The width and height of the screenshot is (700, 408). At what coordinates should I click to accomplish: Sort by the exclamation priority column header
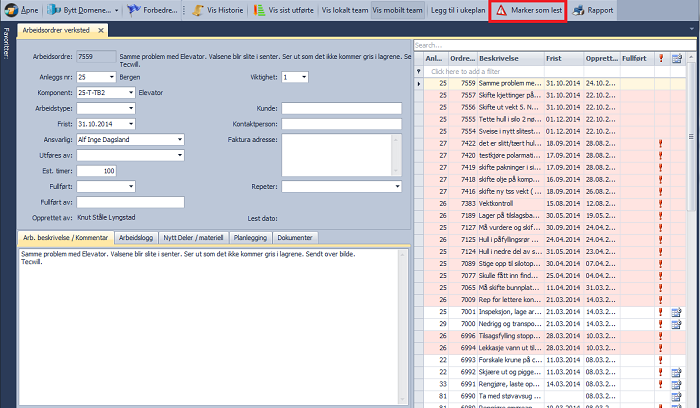[661, 59]
